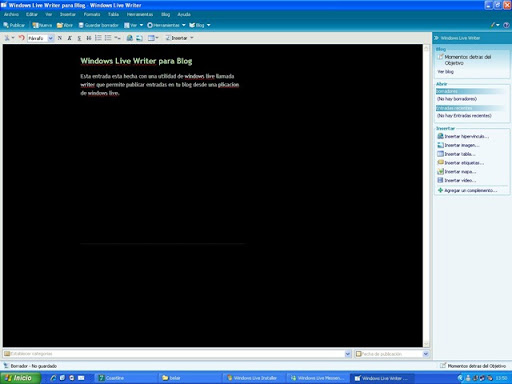Click the editor vertical scrollbar down arrow
The height and width of the screenshot is (384, 512).
point(426,344)
